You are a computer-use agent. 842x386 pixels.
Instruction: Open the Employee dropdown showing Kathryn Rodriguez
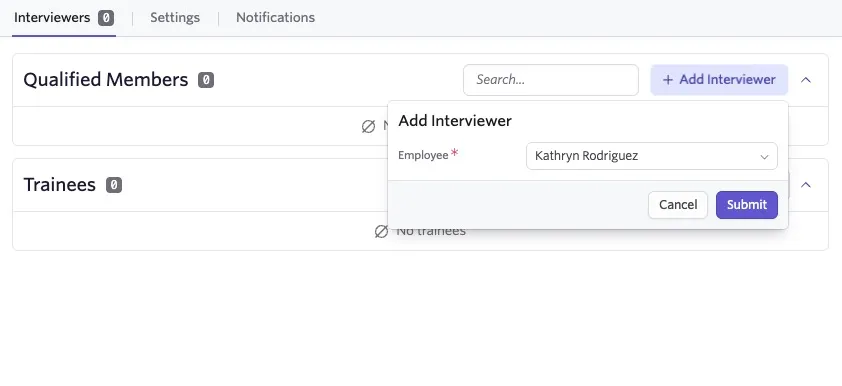coord(651,156)
